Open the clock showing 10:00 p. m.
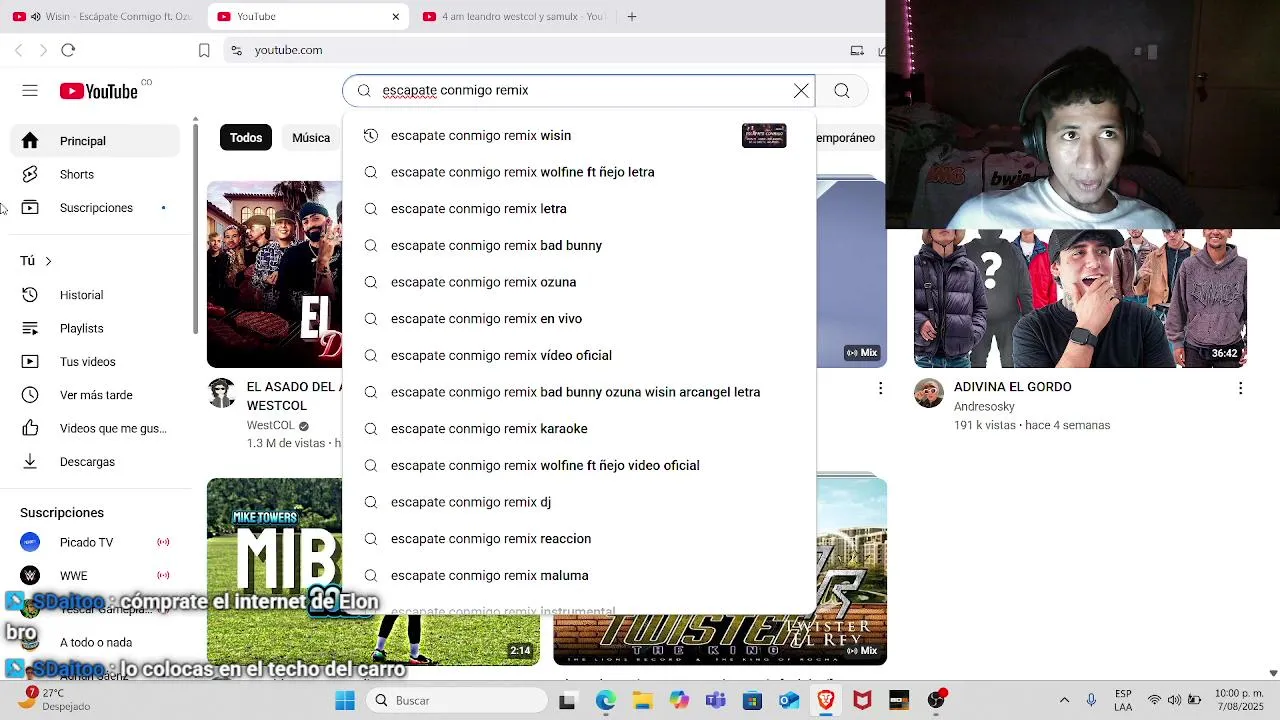Image resolution: width=1280 pixels, height=720 pixels. [x=1239, y=700]
